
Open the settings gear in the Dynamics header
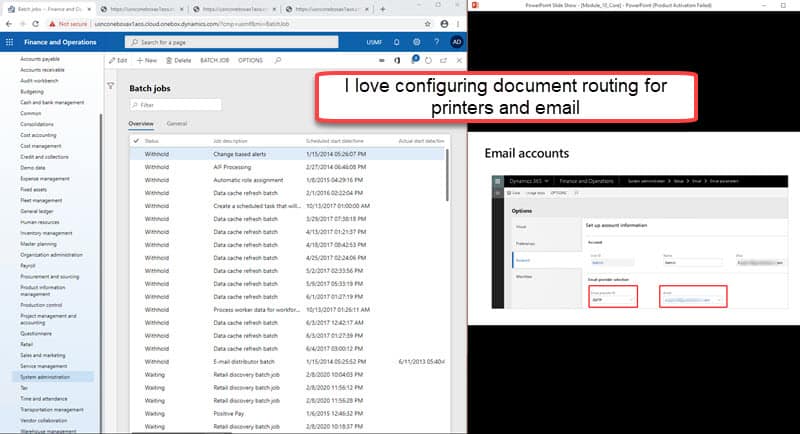coord(417,42)
